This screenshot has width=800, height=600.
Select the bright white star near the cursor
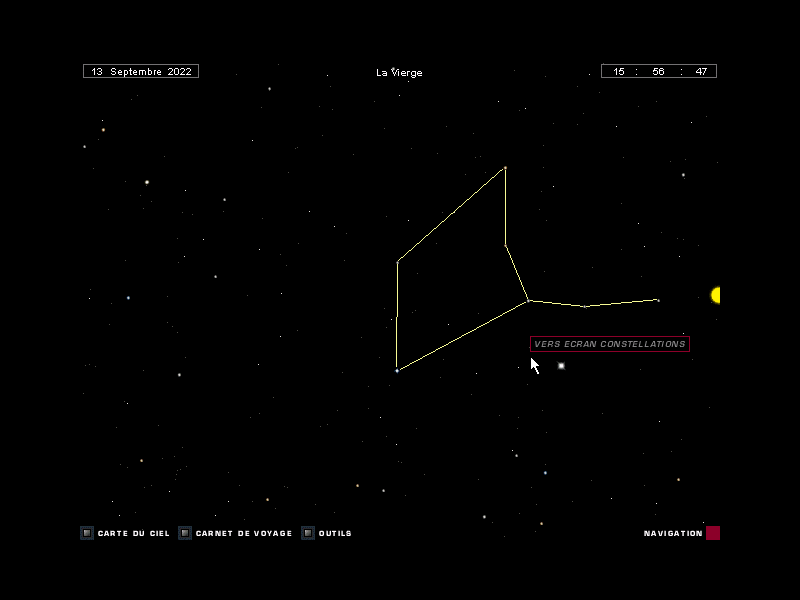click(x=561, y=366)
